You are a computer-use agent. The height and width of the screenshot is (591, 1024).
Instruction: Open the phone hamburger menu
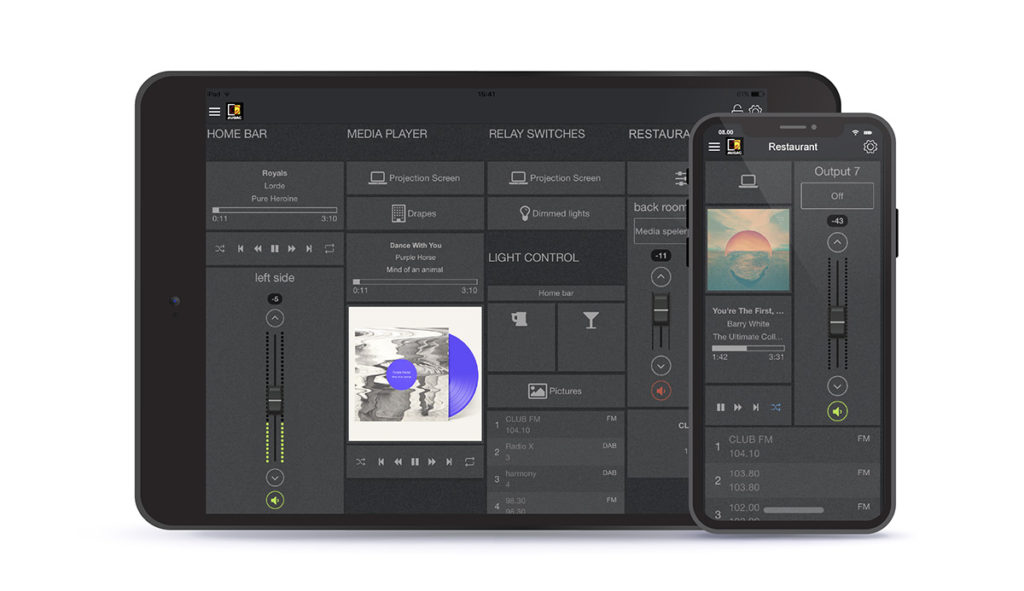pos(714,147)
